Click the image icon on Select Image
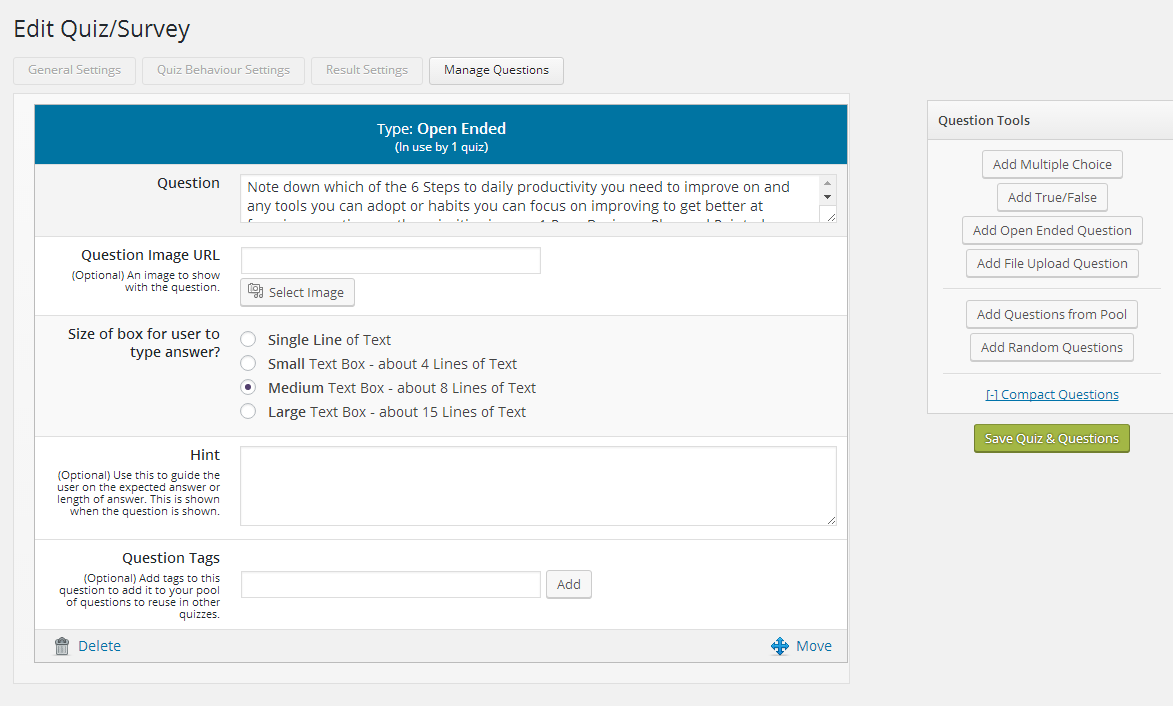 click(x=256, y=291)
